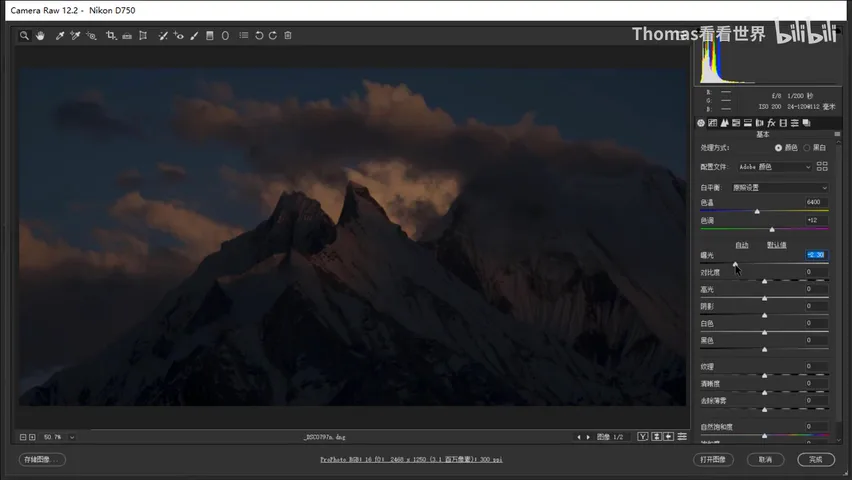
Task: Open the 配置文件 Adobe 颜色 dropdown
Action: 774,167
